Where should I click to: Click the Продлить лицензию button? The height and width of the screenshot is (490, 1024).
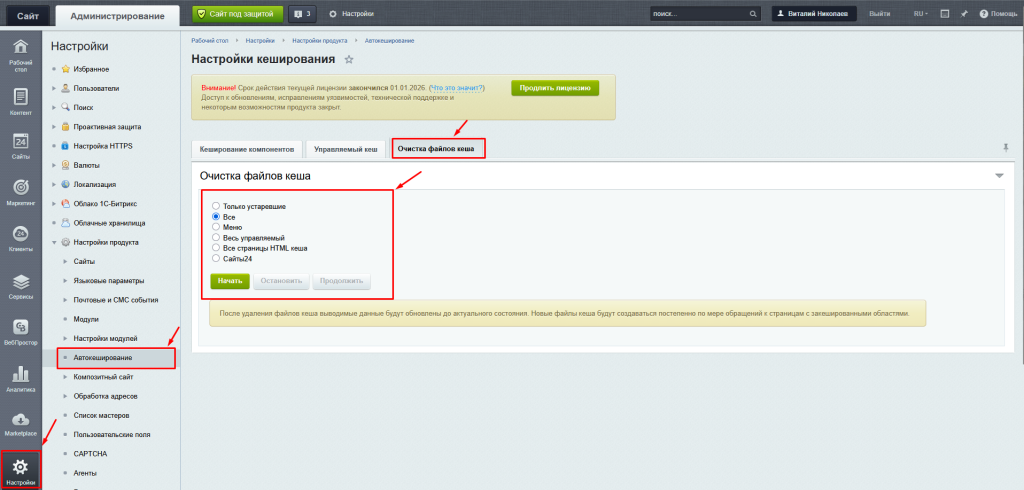(x=555, y=88)
